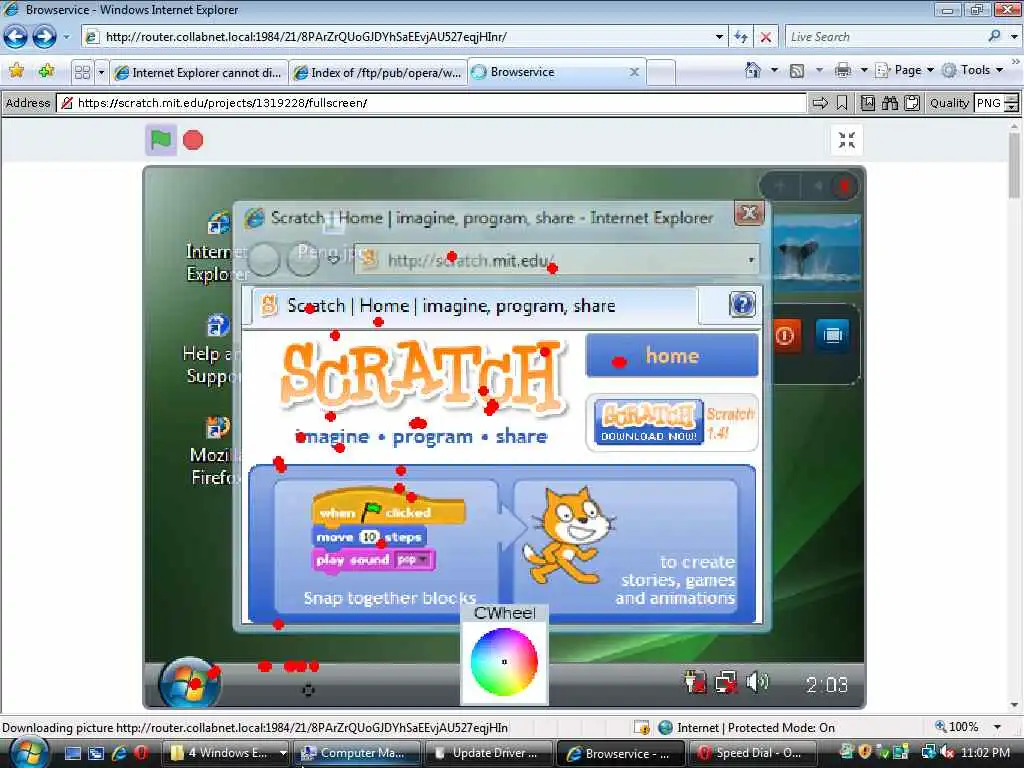1024x768 pixels.
Task: Expand the tab list dropdown arrow
Action: 101,72
